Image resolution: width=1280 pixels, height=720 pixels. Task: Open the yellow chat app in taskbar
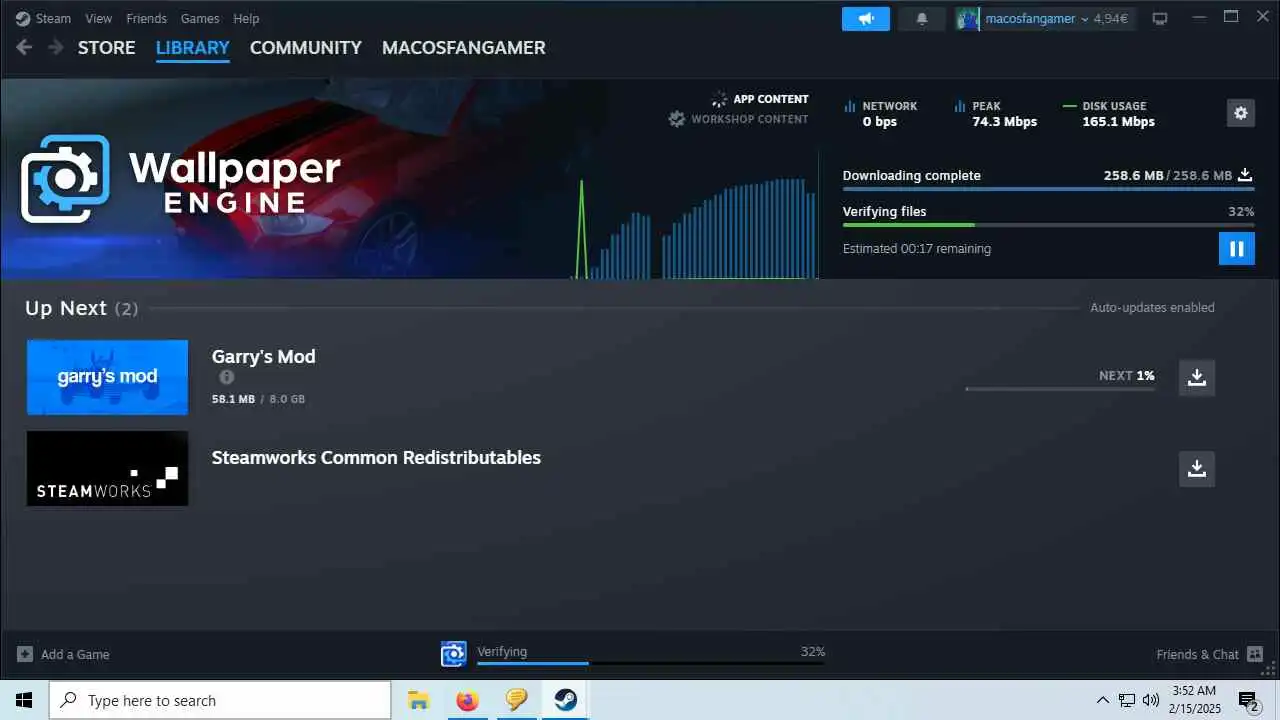516,700
